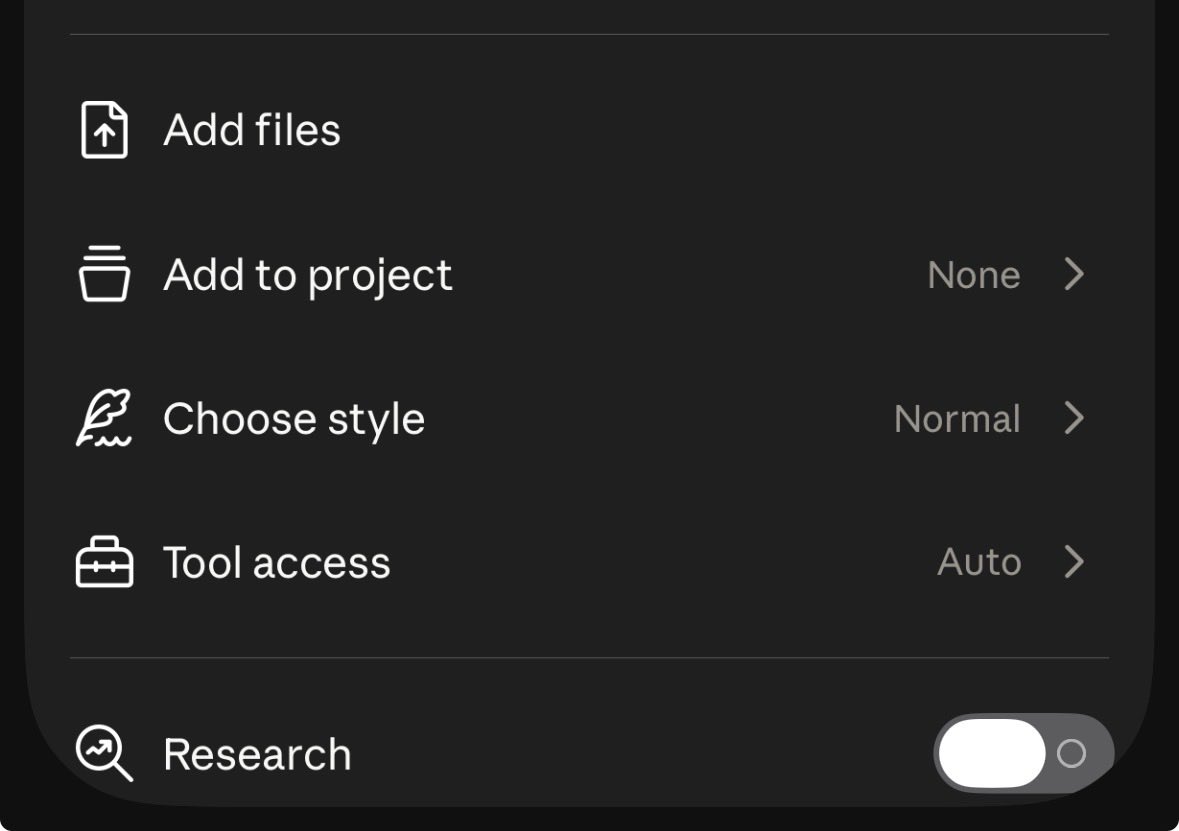The width and height of the screenshot is (1179, 831).
Task: Click the white knob of Research toggle
Action: [x=992, y=753]
